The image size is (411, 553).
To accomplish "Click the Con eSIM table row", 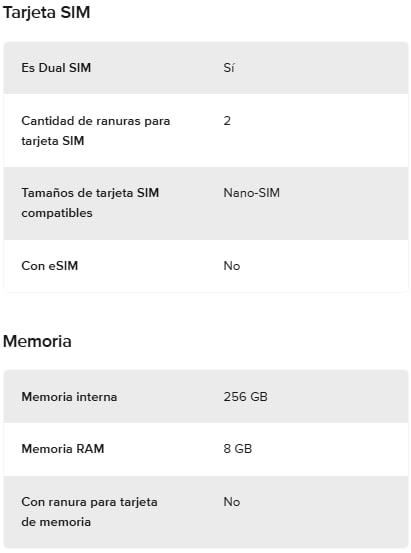I will (206, 266).
